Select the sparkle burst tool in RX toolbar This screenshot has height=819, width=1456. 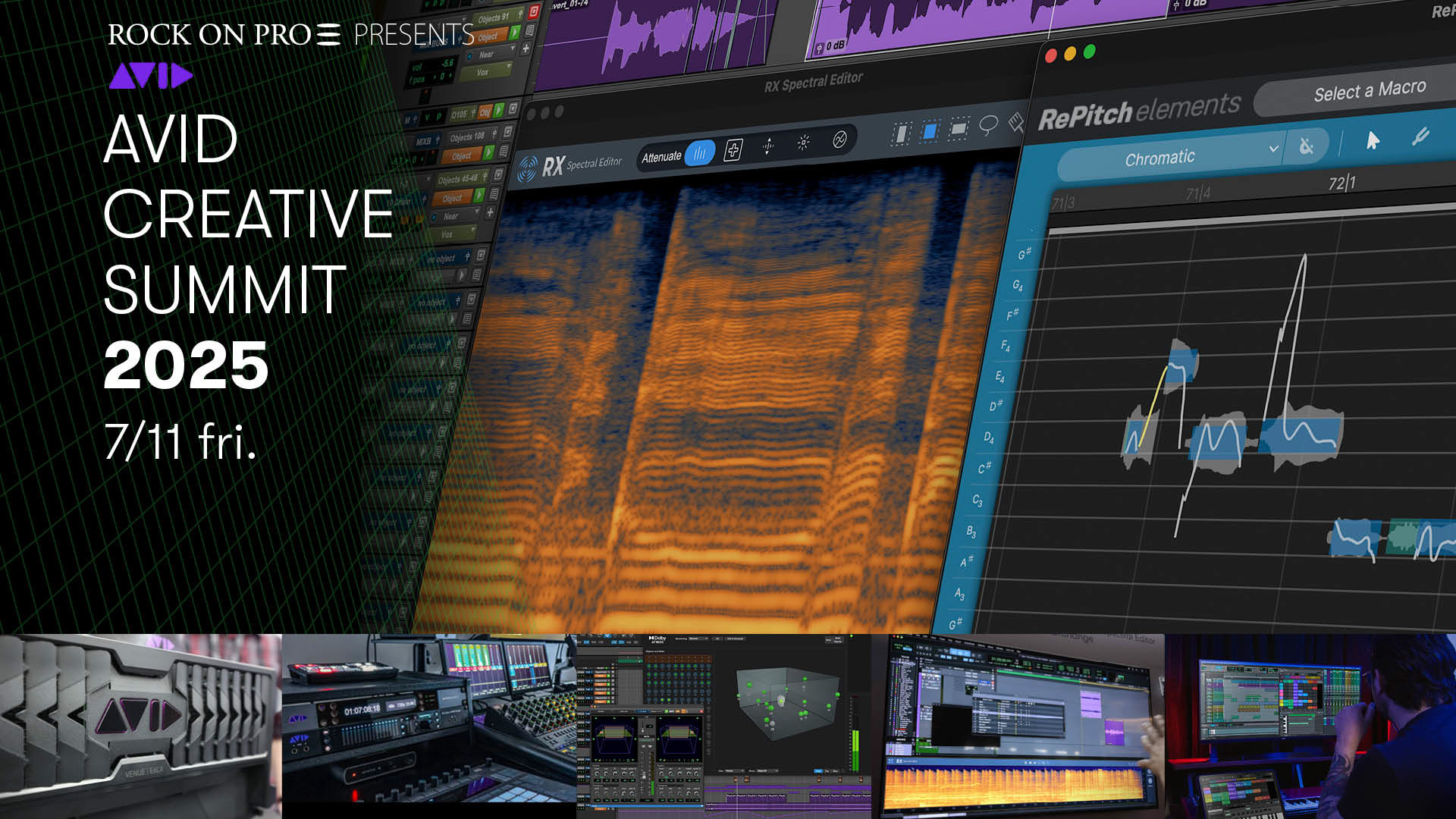pos(804,143)
